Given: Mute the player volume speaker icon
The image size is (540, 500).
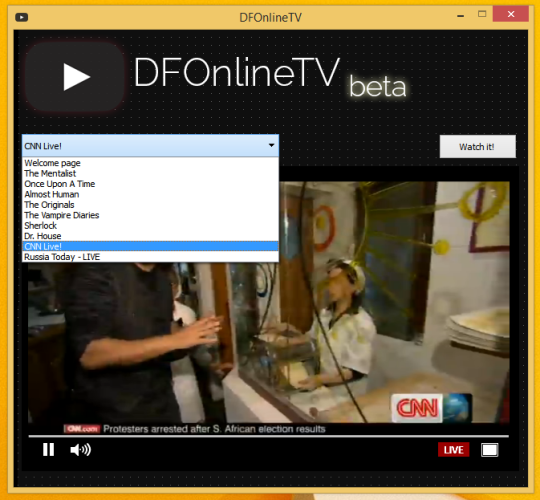Looking at the screenshot, I should tap(80, 450).
